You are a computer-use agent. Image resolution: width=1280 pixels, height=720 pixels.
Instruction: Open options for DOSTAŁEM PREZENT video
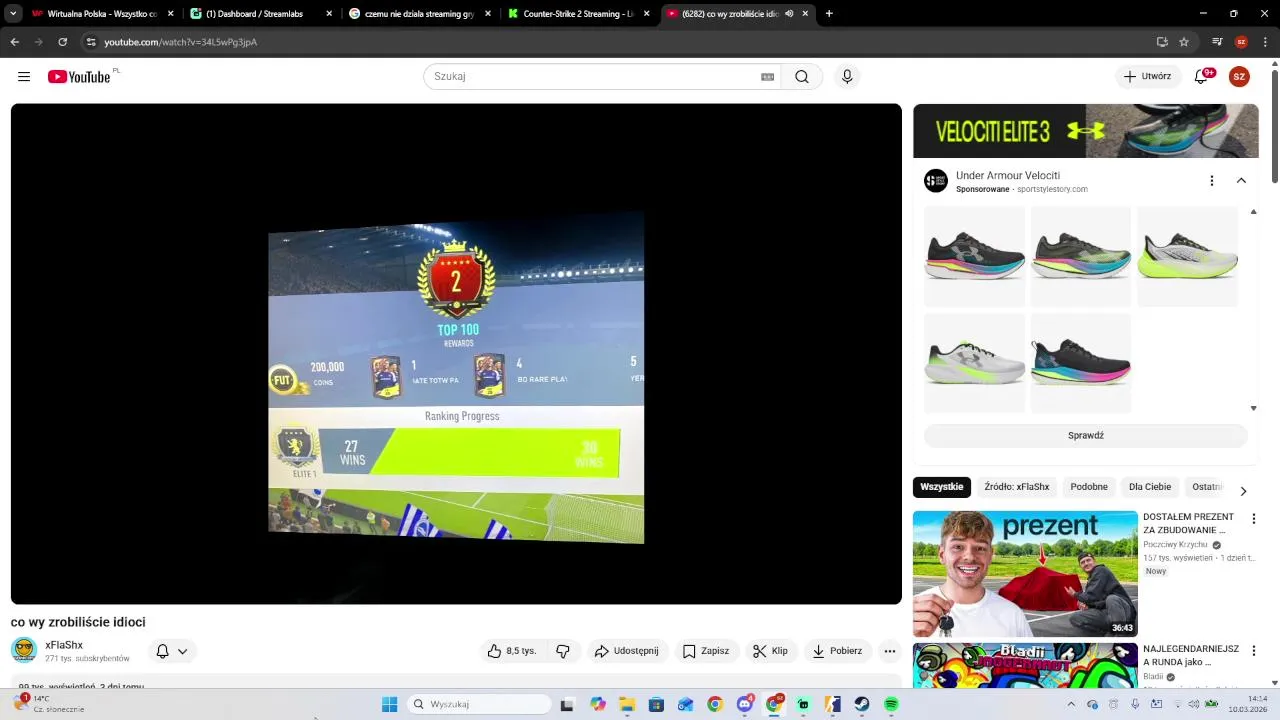1254,519
